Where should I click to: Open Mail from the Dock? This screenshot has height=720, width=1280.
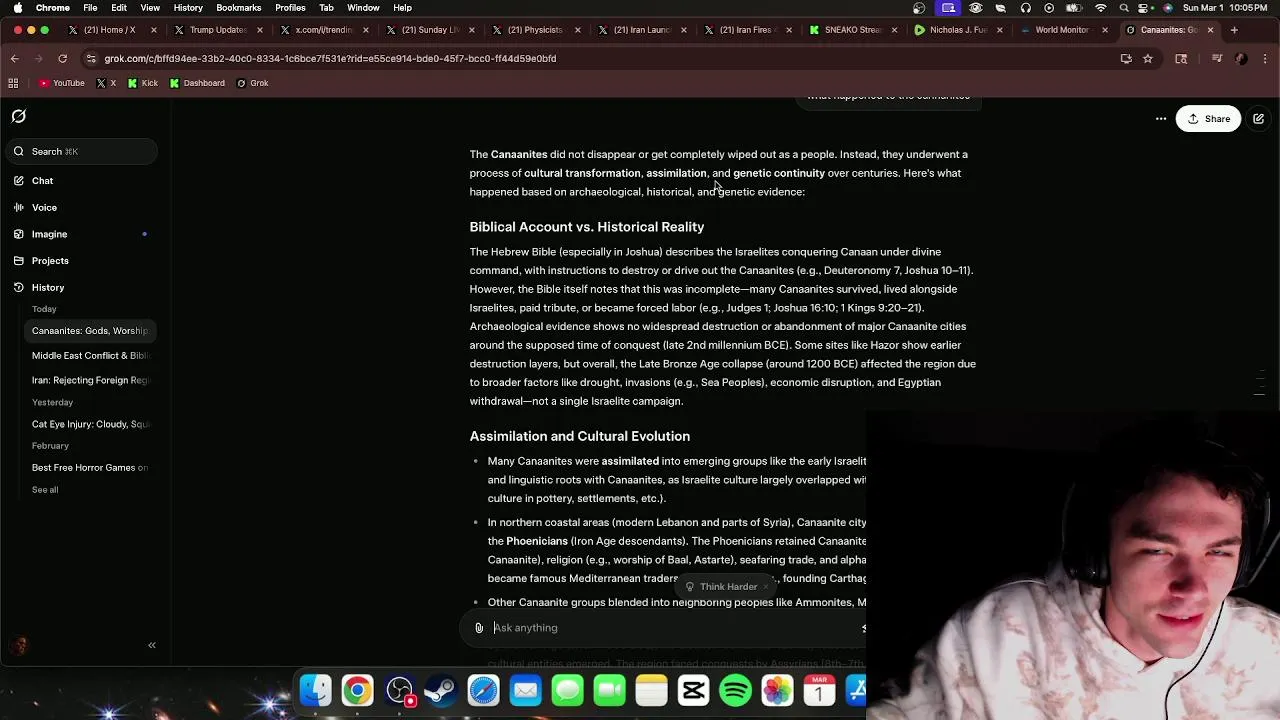pyautogui.click(x=525, y=691)
